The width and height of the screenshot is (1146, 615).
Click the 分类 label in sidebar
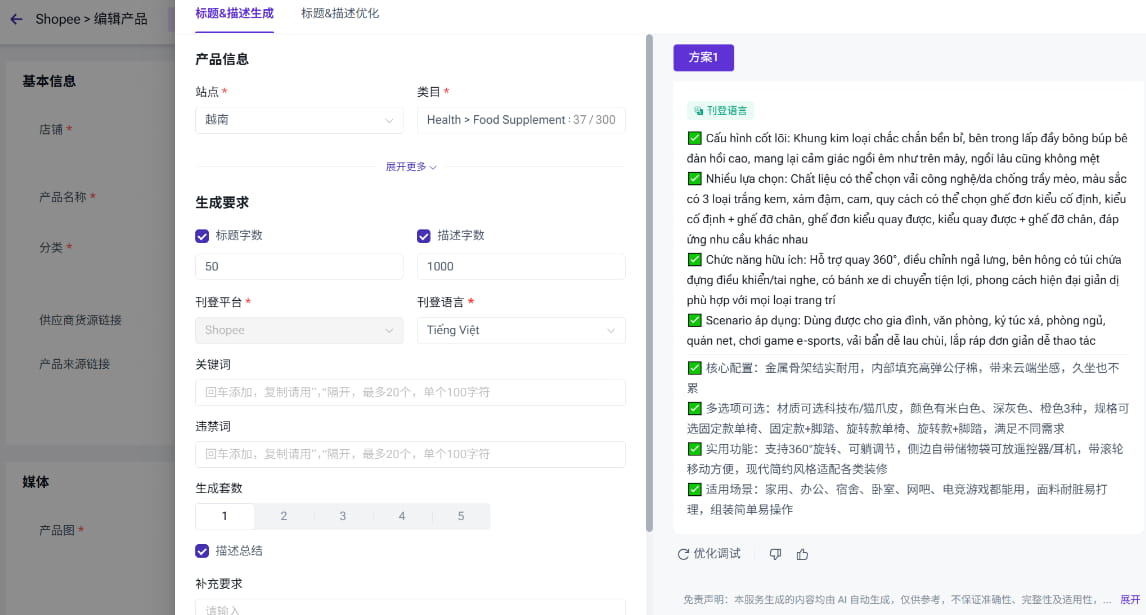point(51,248)
